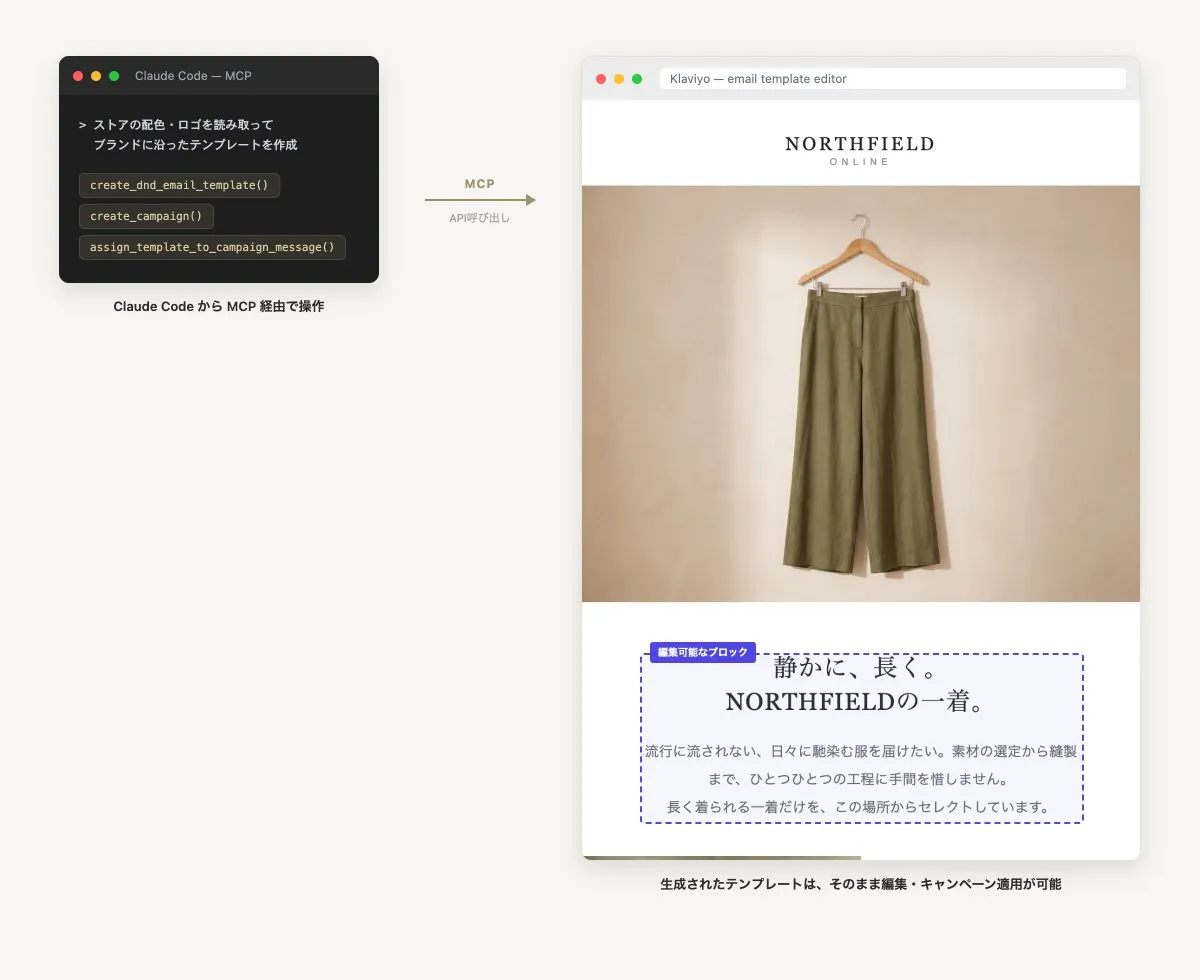
Task: Click assign_template_to_campaign_message() chip
Action: tap(212, 247)
